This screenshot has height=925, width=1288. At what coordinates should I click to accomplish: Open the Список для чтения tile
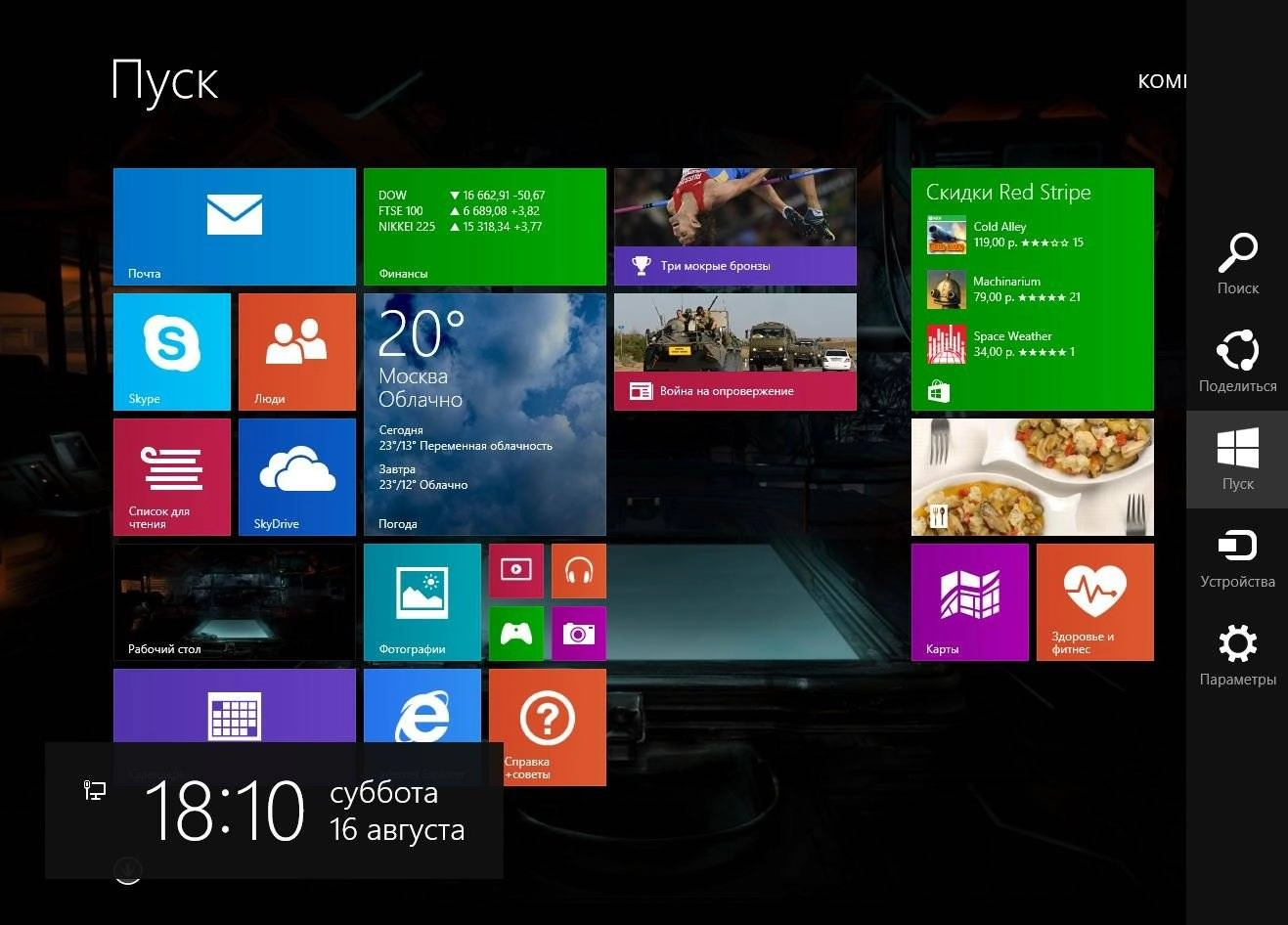[x=172, y=477]
